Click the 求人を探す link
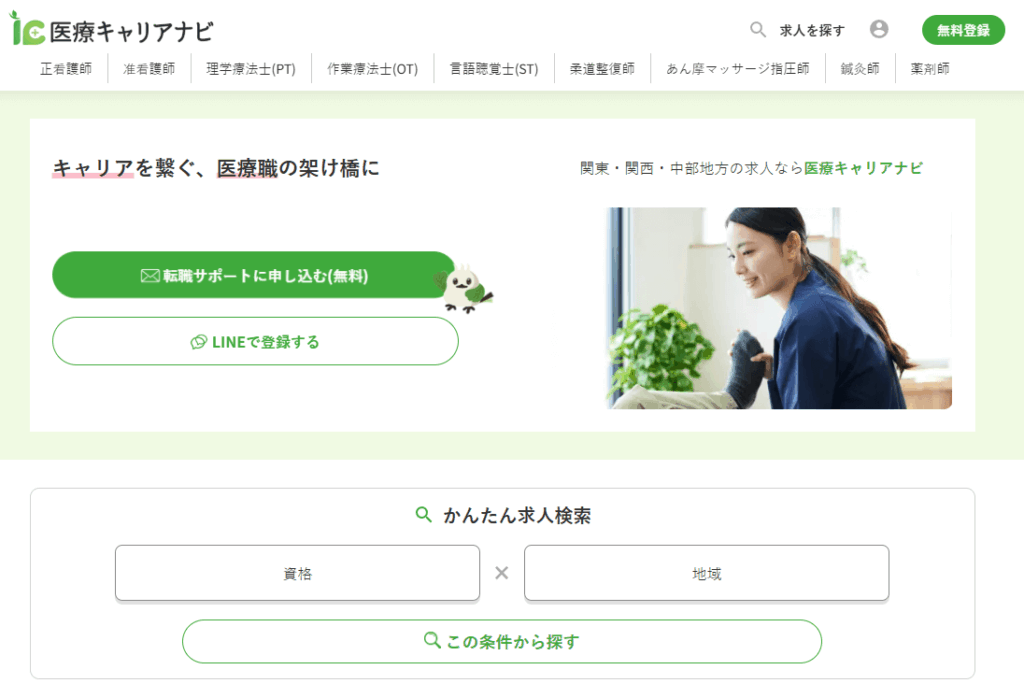This screenshot has height=698, width=1024. coord(812,30)
